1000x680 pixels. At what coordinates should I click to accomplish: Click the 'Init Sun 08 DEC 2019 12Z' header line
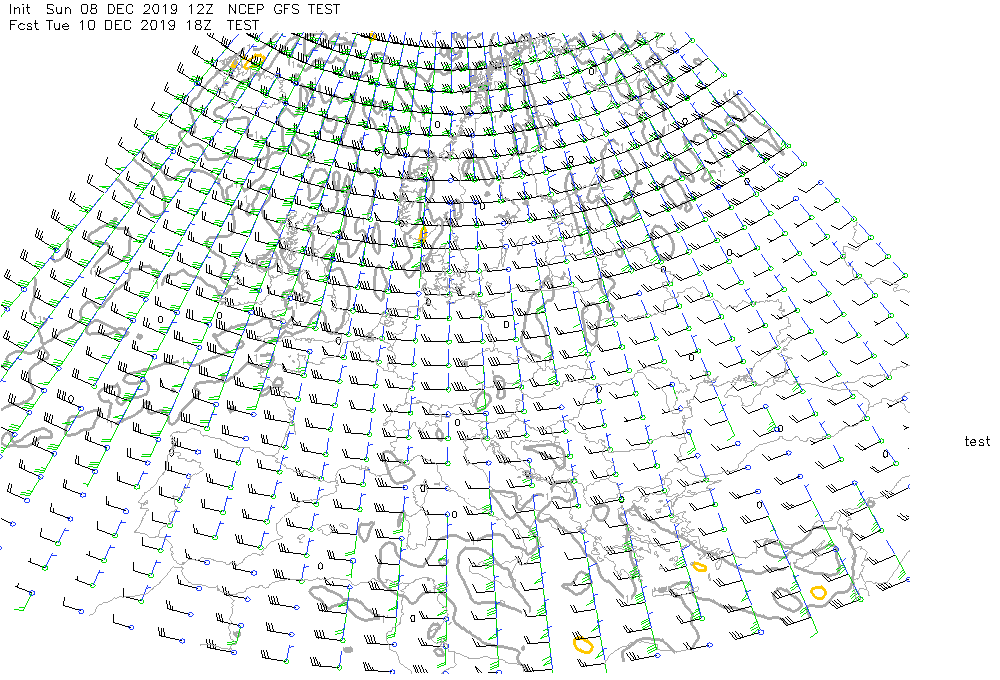coord(111,10)
